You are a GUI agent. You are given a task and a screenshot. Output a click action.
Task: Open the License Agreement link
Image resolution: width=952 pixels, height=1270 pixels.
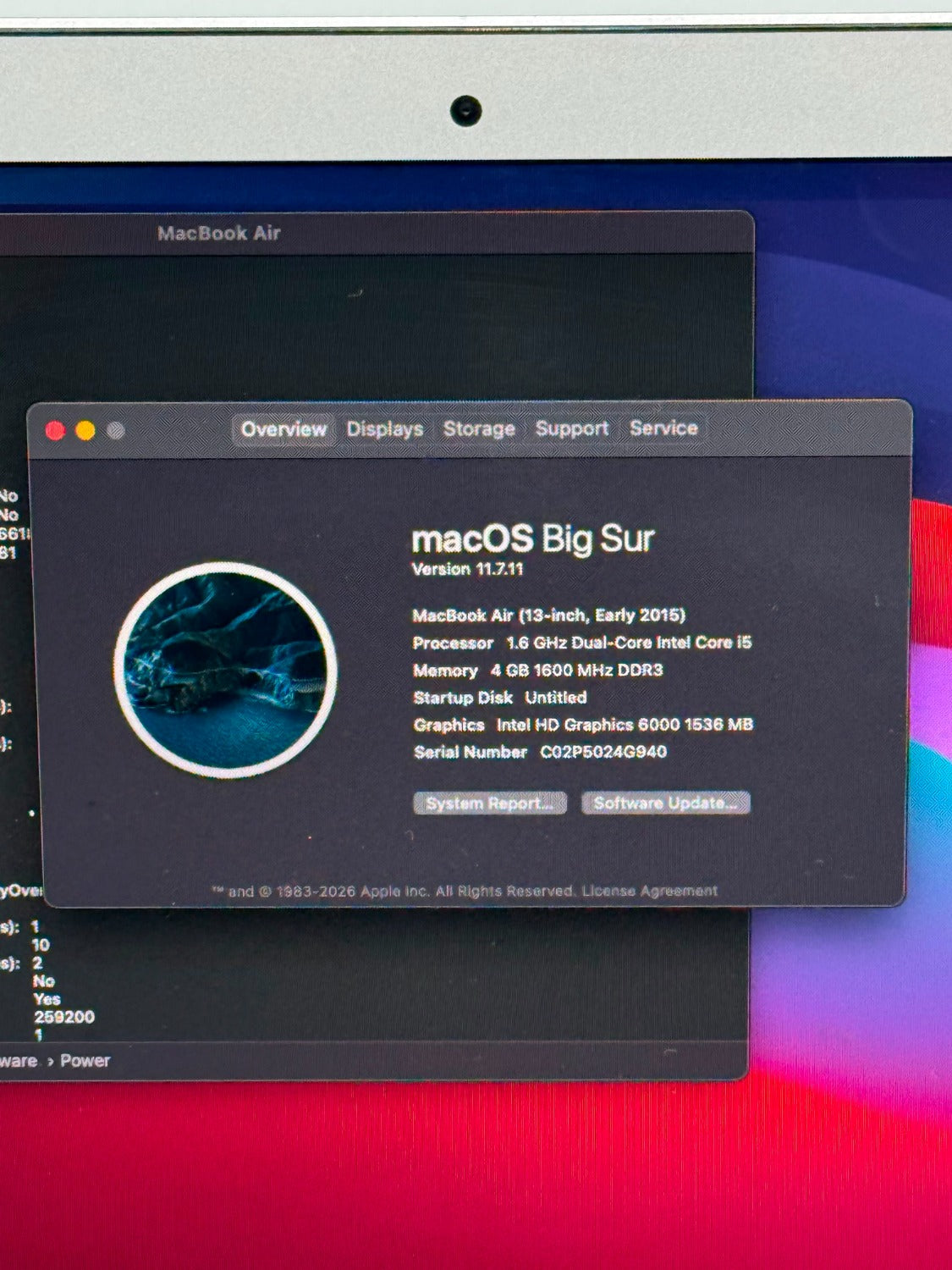coord(650,891)
